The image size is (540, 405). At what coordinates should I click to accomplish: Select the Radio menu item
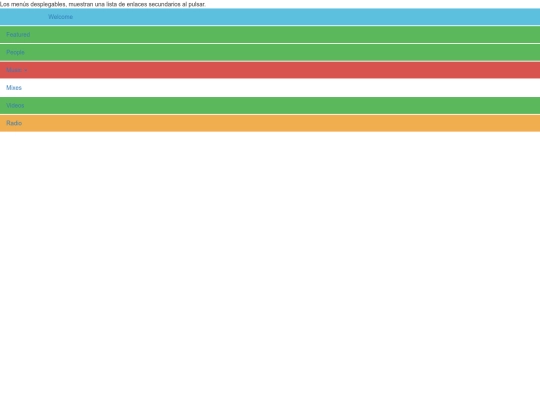[270, 123]
